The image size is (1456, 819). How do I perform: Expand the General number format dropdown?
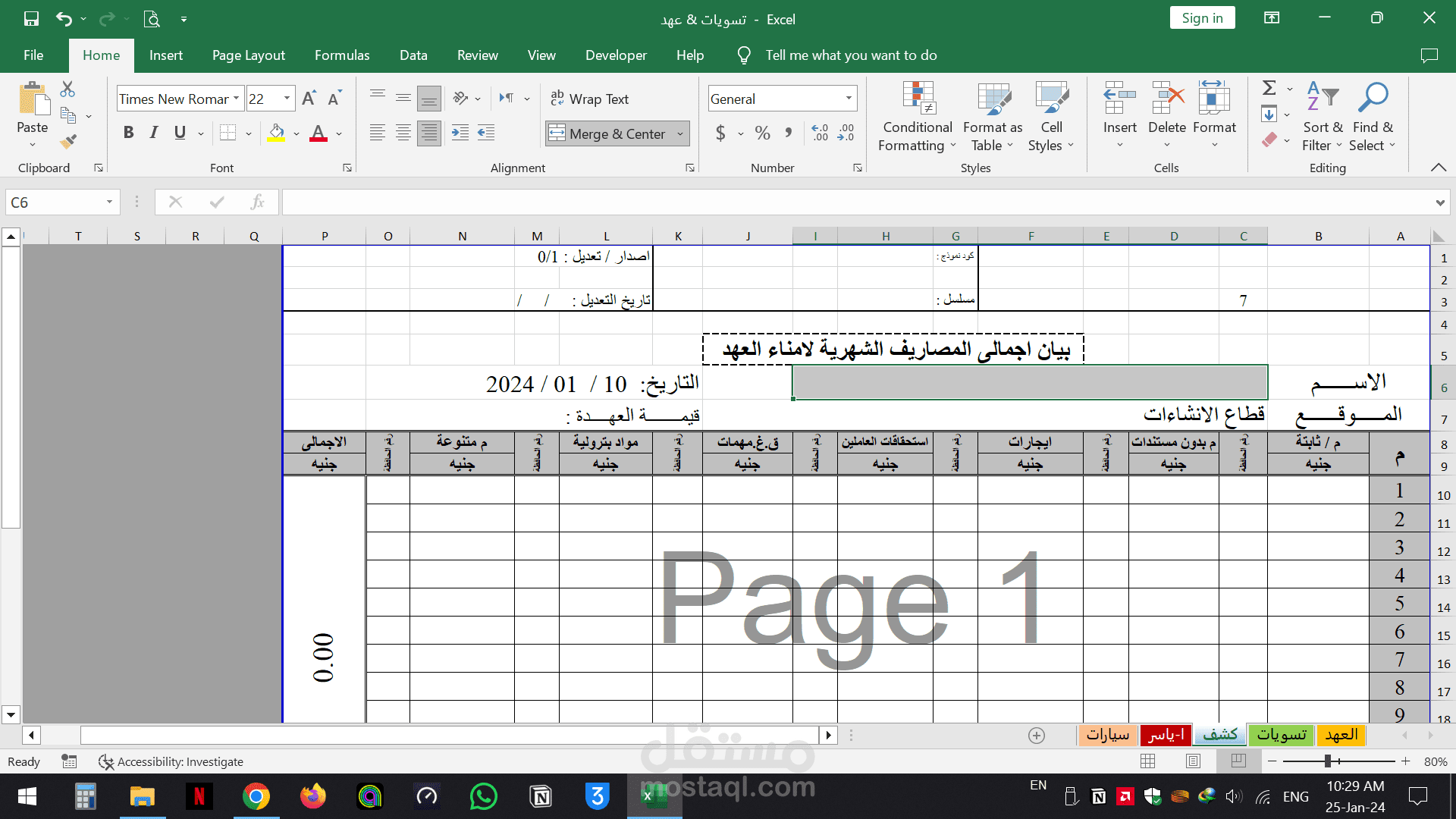849,99
